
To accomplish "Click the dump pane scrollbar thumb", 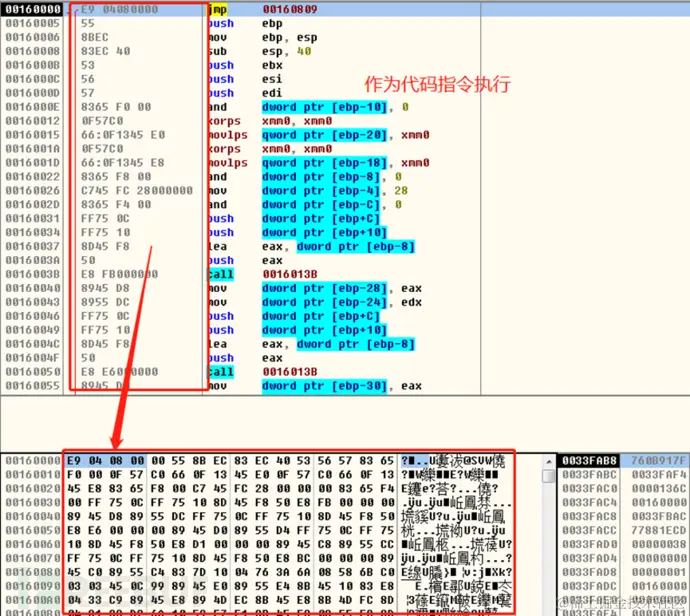I will 549,476.
